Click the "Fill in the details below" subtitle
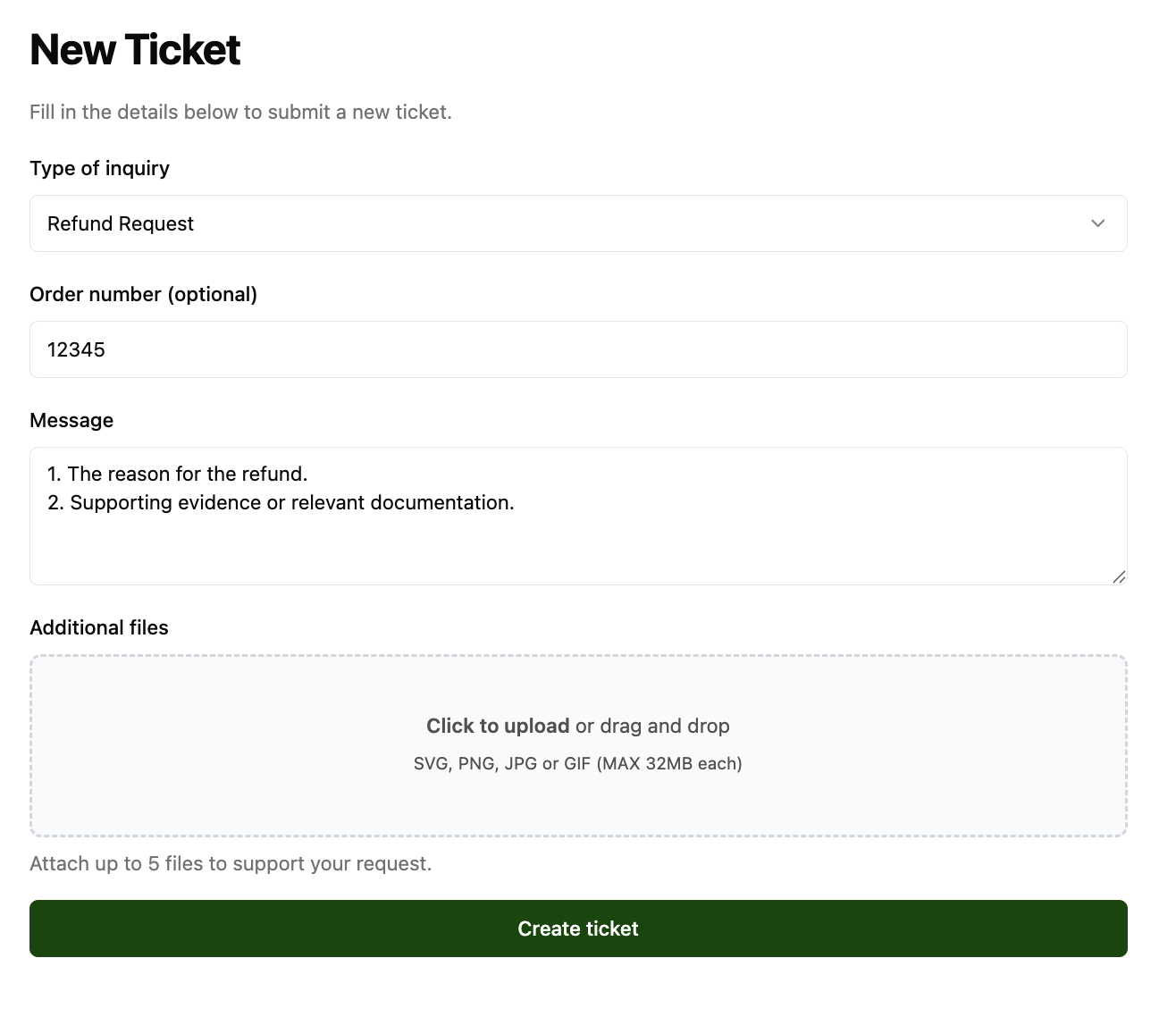 coord(240,112)
